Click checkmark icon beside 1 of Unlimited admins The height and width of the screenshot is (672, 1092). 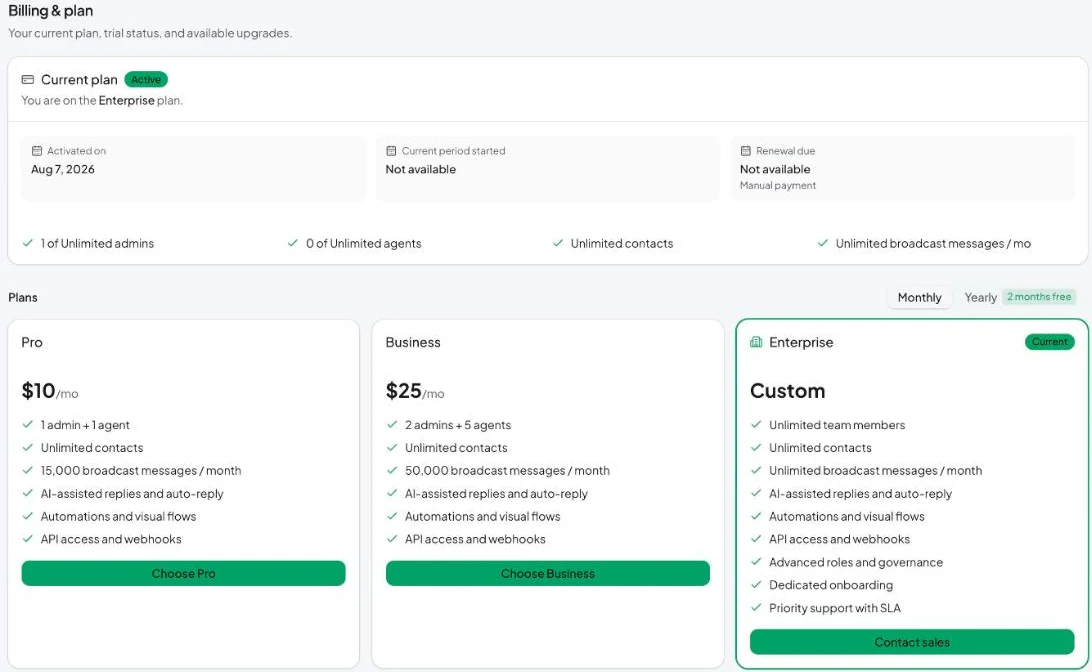pyautogui.click(x=28, y=243)
